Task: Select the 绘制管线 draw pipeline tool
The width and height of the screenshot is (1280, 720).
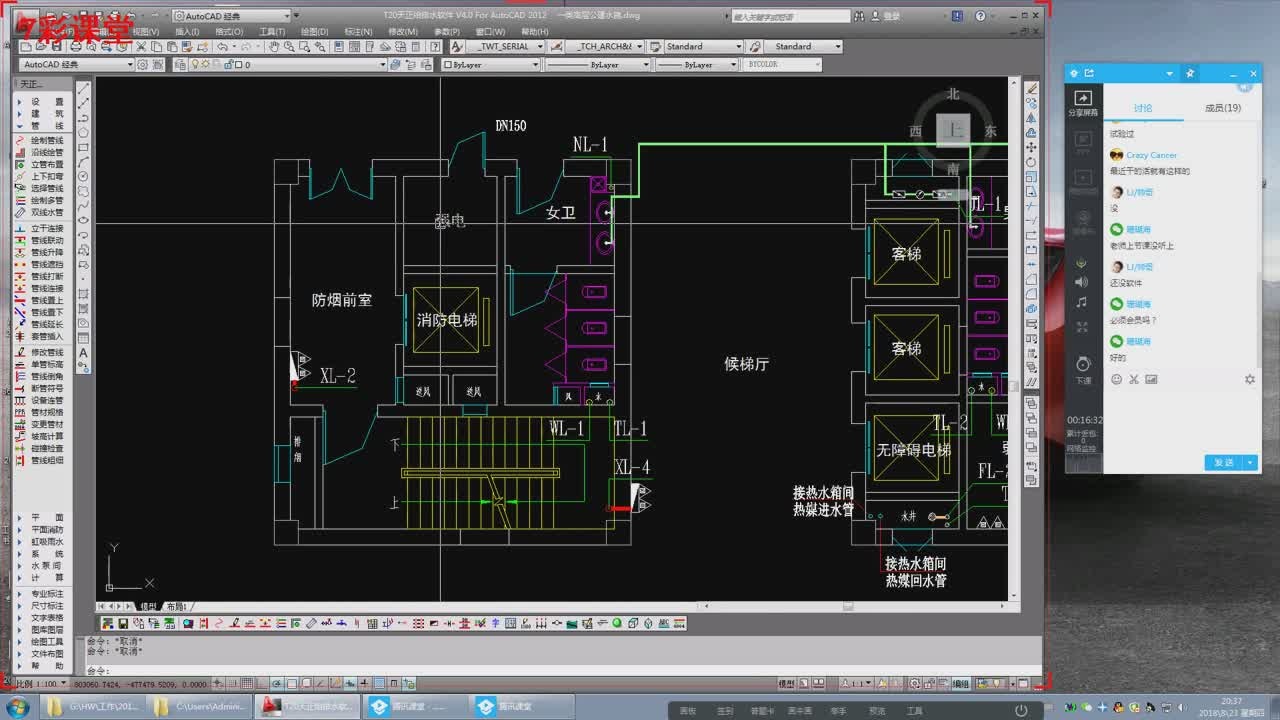Action: pos(40,141)
